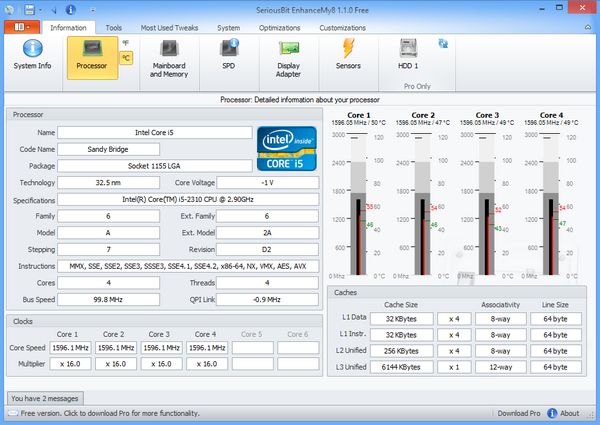Click the L3 Unified associativity 12-way
600x425 pixels.
(x=501, y=367)
